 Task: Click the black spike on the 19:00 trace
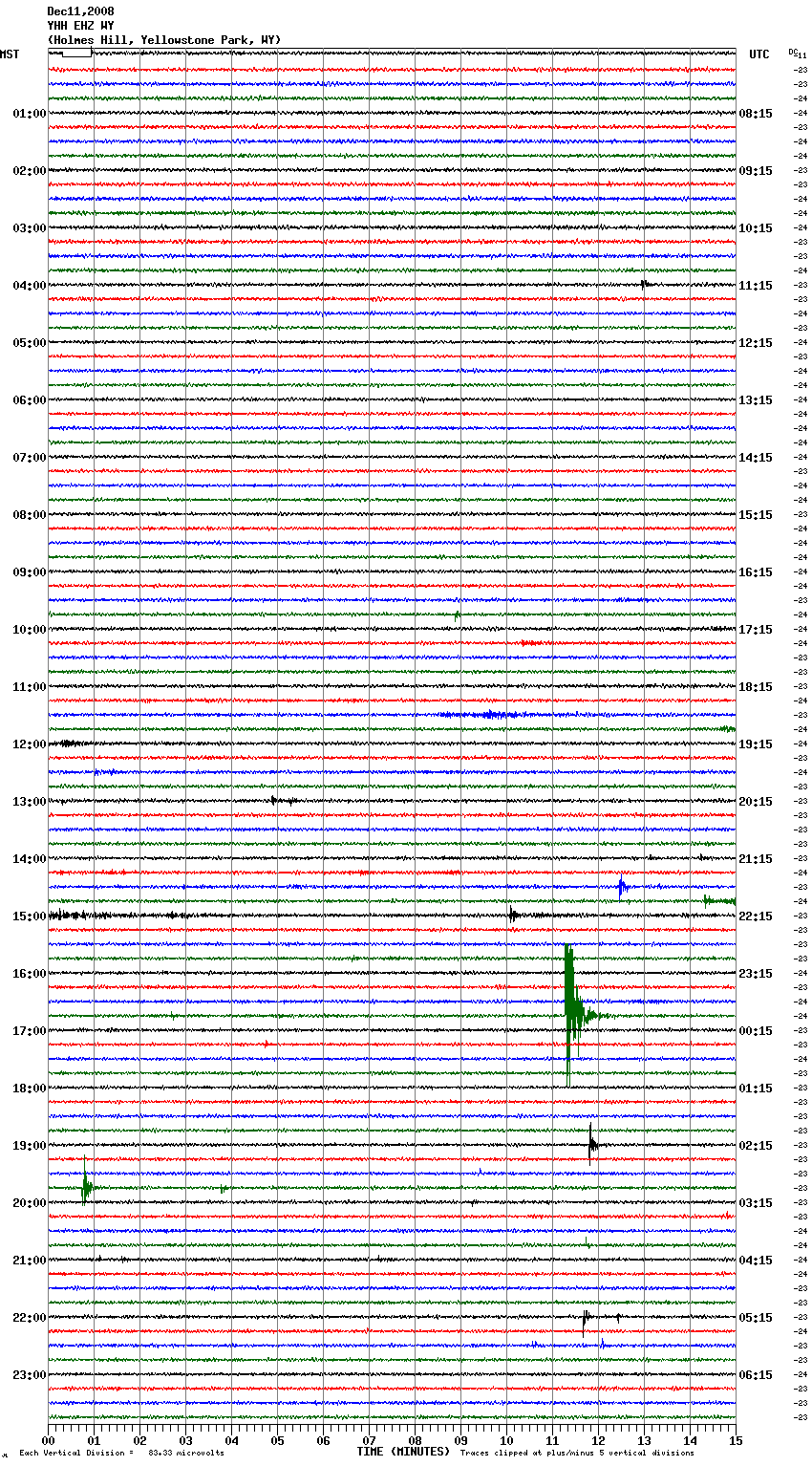pos(591,1143)
